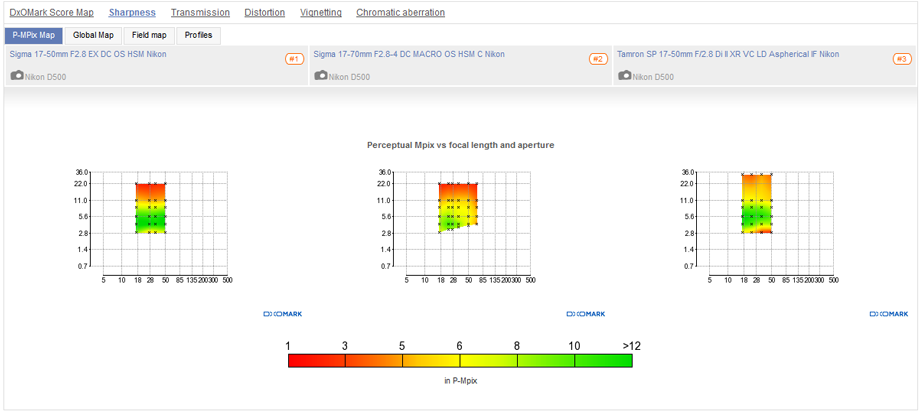Switch to the Transmission tab
This screenshot has width=920, height=413.
[200, 12]
